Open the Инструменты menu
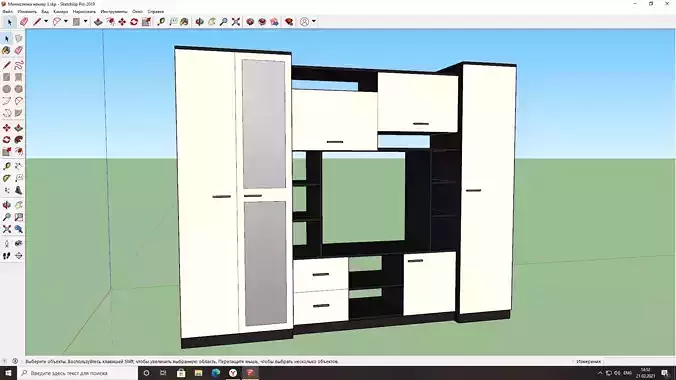 pos(114,12)
